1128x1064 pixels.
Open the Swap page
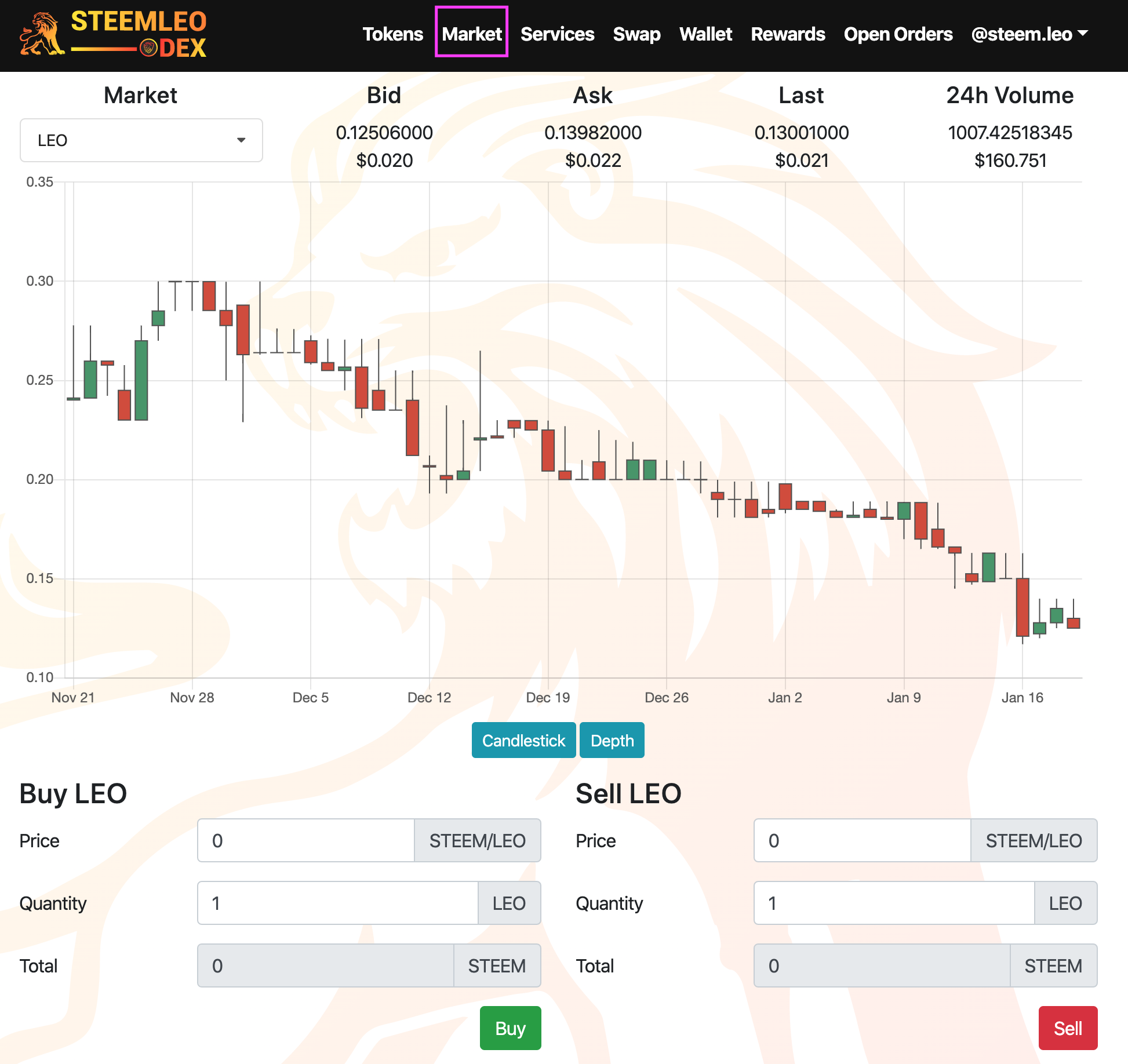pos(636,34)
